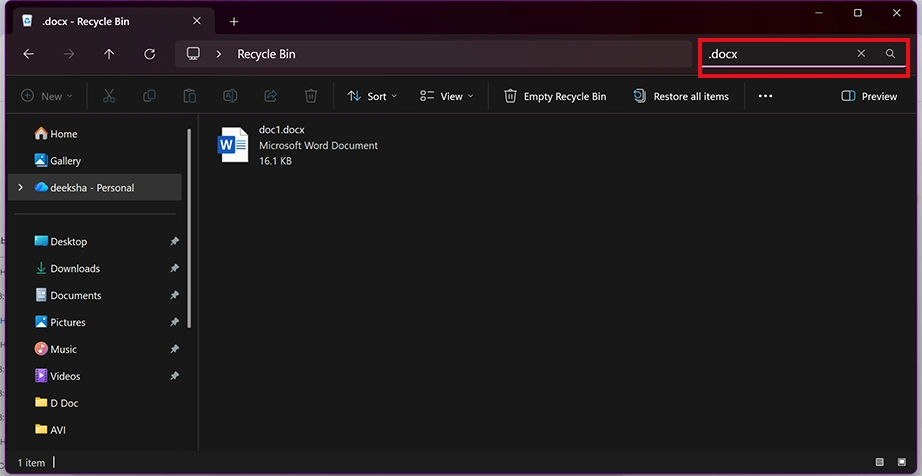
Task: Expand the deeksha - Personal node
Action: coord(21,187)
